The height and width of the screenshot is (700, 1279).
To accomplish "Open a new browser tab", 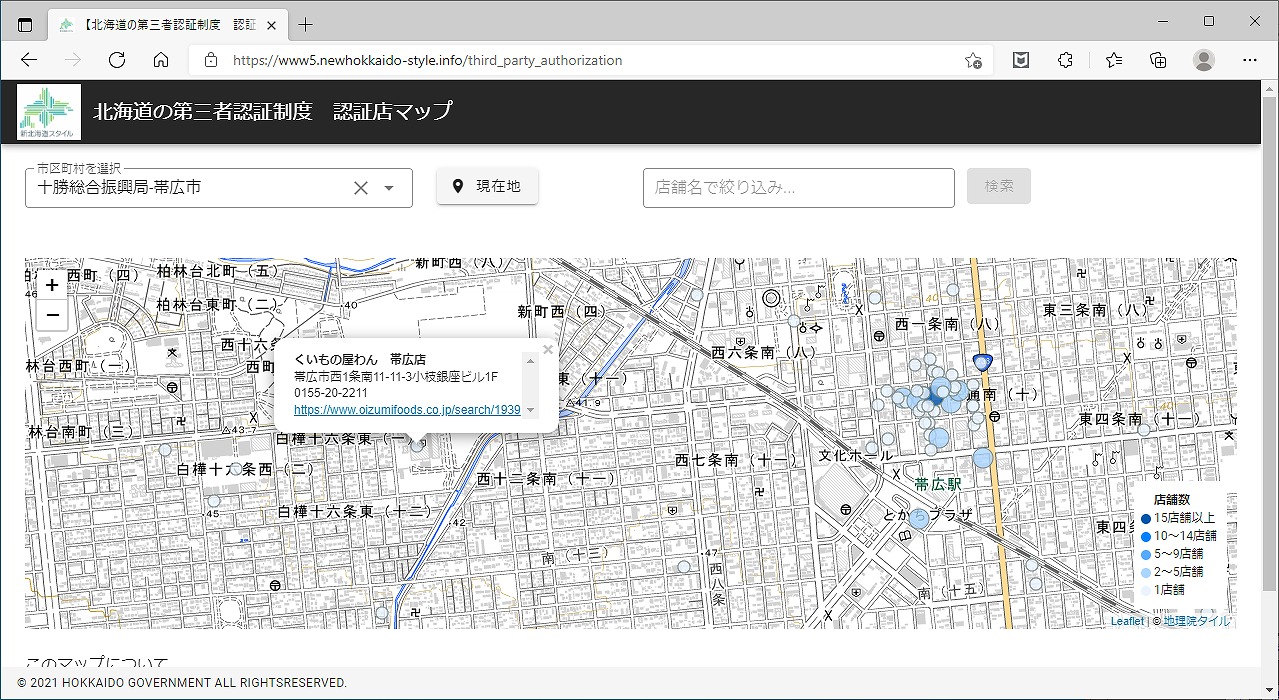I will coord(306,24).
